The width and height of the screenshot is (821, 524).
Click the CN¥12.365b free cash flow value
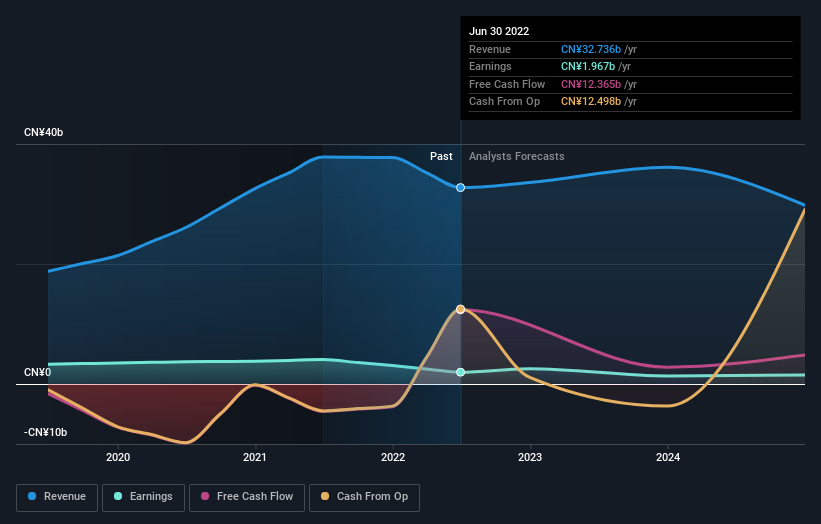tap(591, 84)
